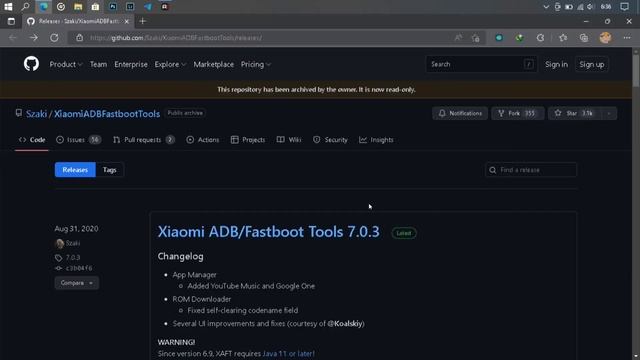640x360 pixels.
Task: Switch to Tags view
Action: 109,170
